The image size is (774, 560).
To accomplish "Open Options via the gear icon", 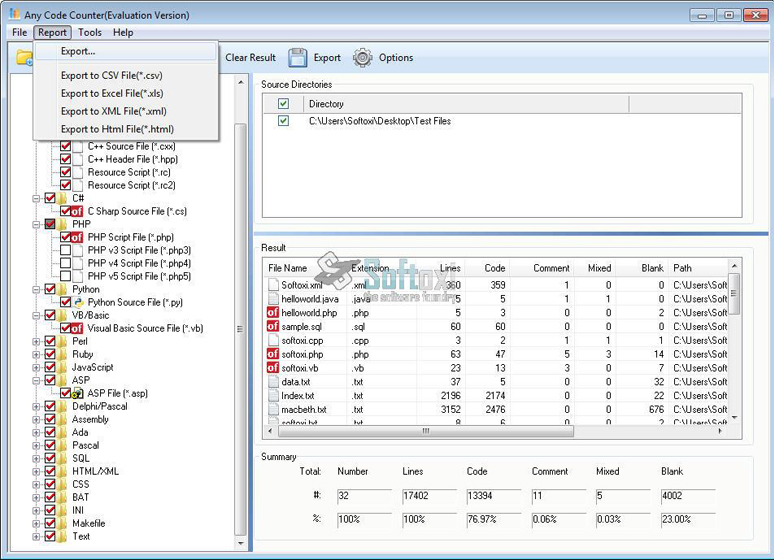I will coord(362,58).
